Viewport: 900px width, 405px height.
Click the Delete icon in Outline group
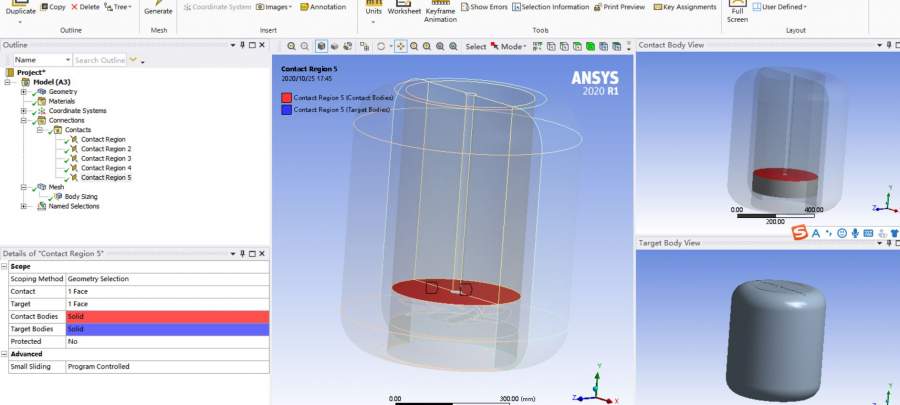pos(85,7)
